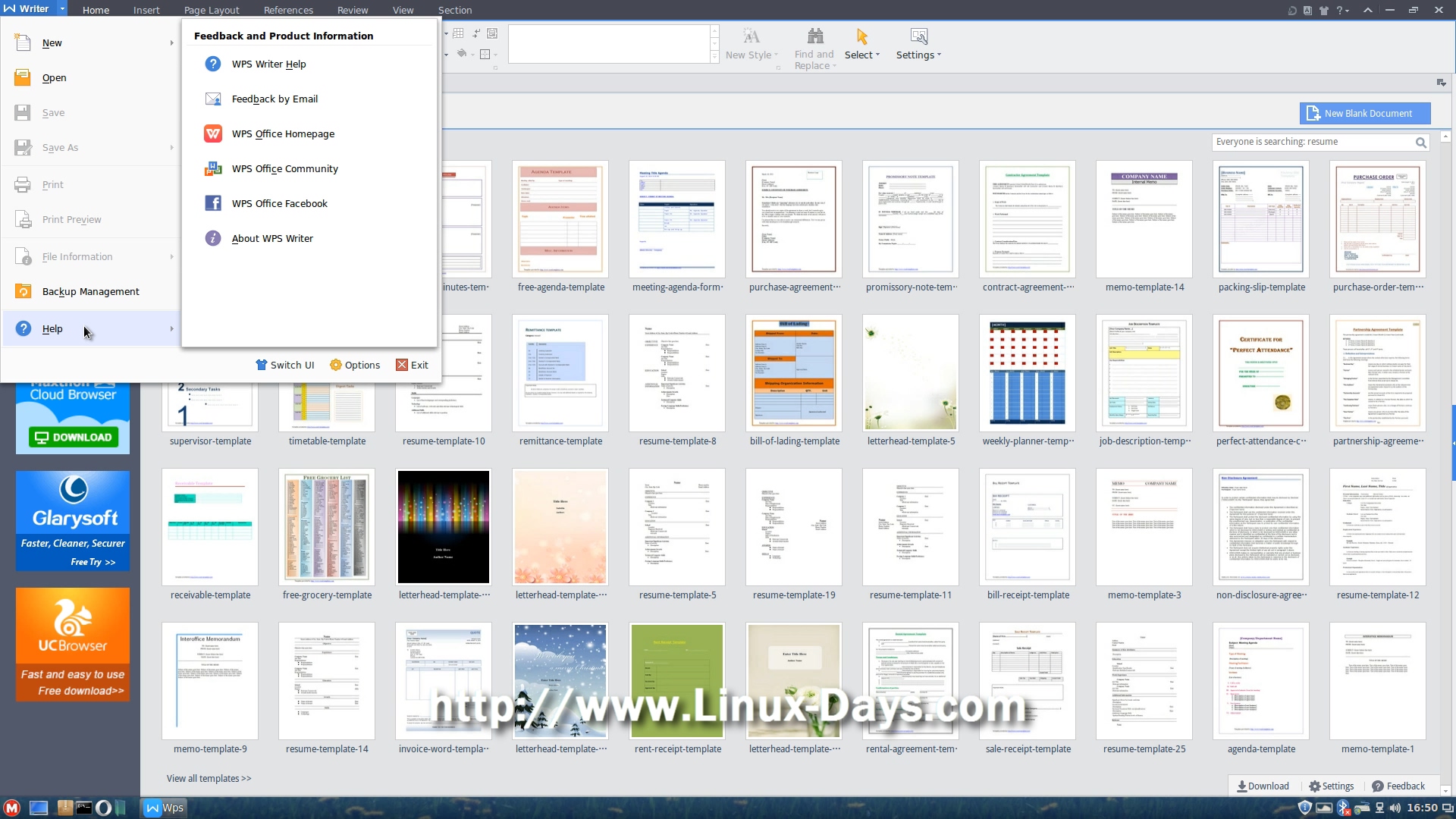Click the Feedback button in bottom bar
The image size is (1456, 819).
tap(1398, 786)
